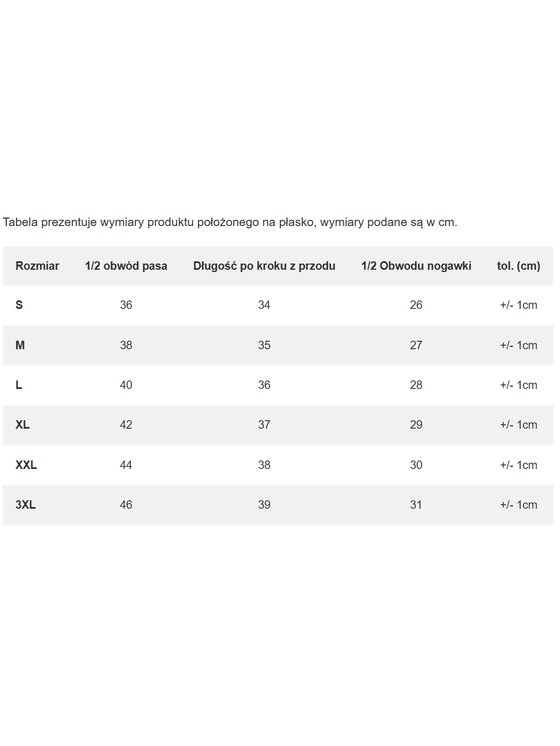Click the XXL size row label
560x746 pixels.
pos(26,465)
